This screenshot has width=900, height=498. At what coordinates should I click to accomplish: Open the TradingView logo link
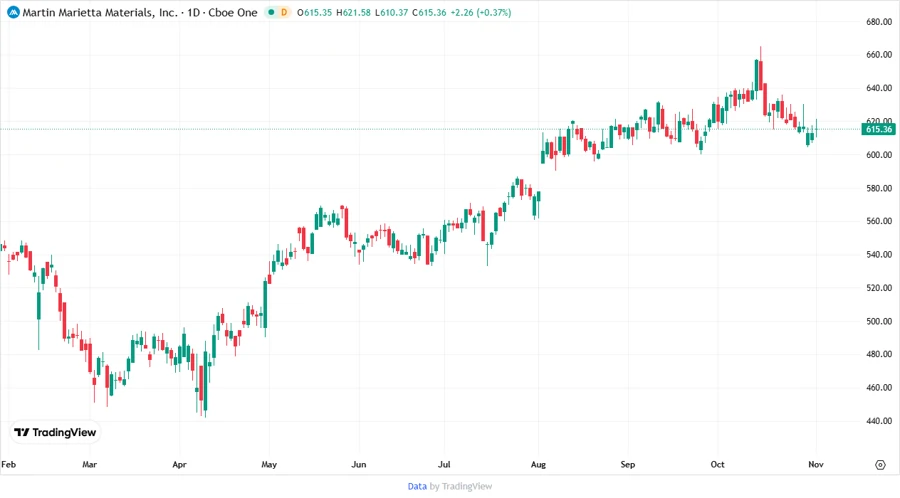tap(55, 433)
